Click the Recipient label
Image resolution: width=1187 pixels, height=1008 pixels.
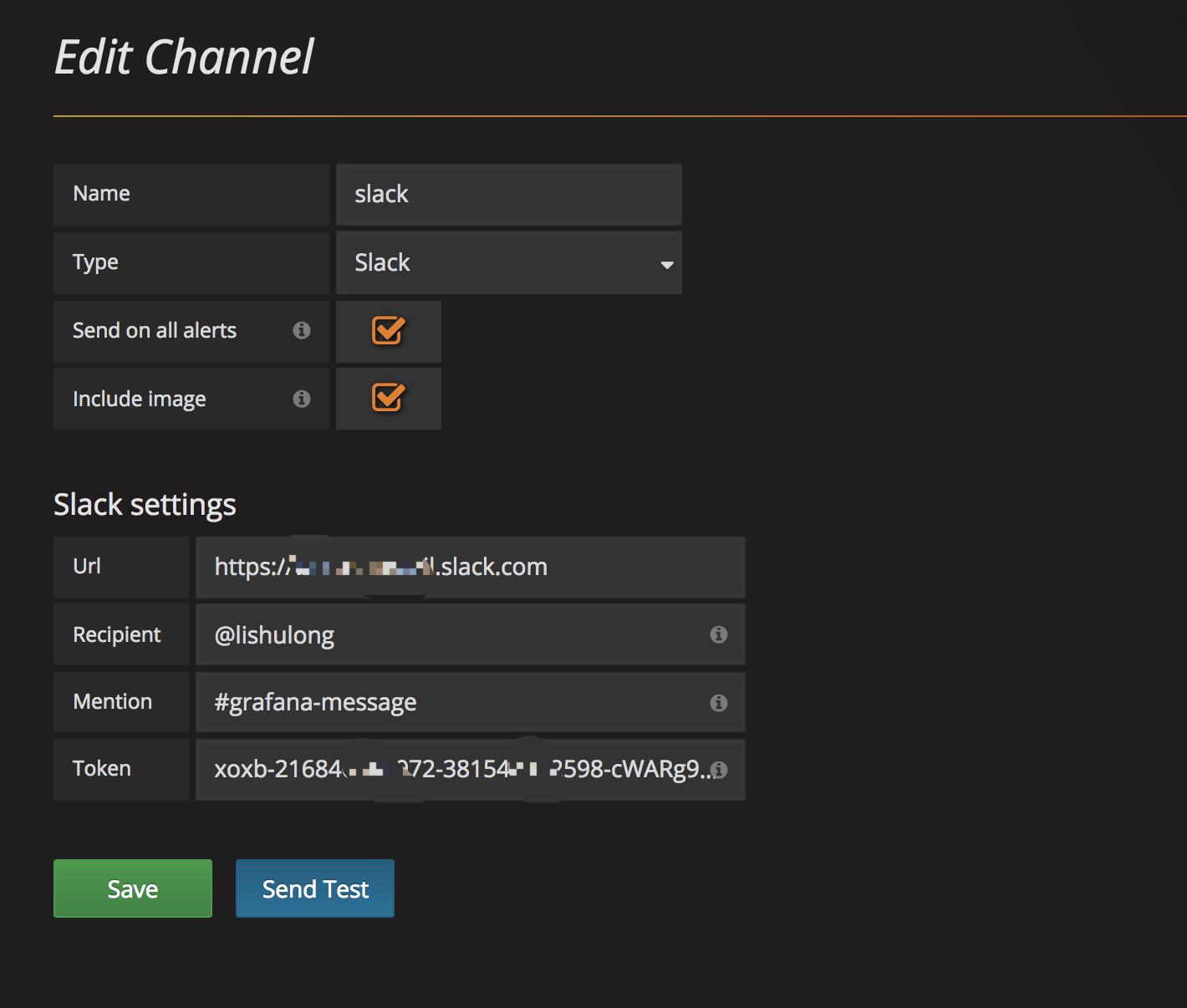click(x=117, y=635)
